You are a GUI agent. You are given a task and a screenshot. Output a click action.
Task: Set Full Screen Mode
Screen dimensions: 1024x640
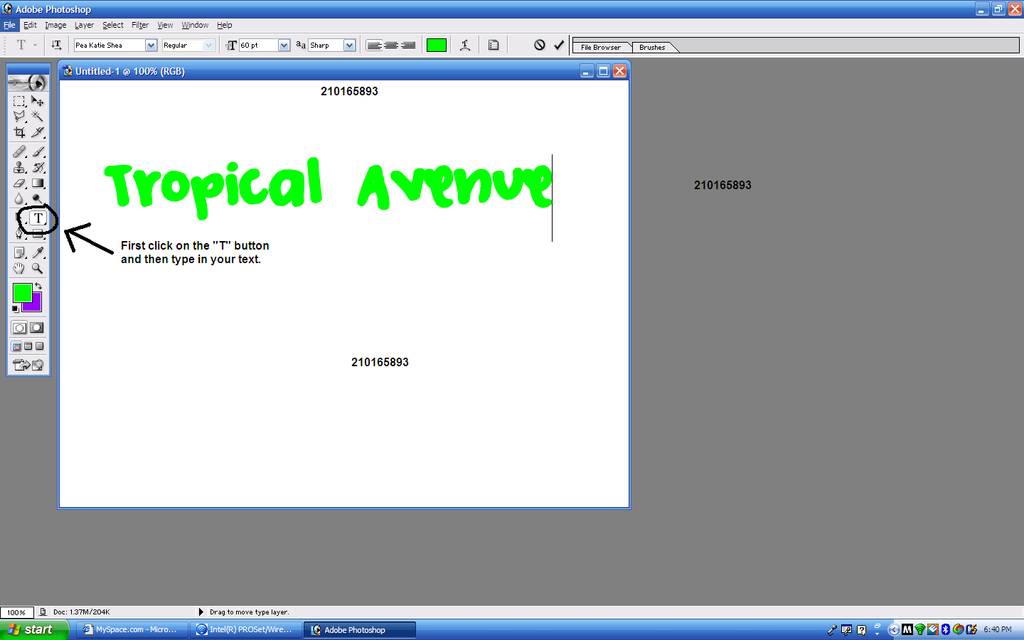pos(39,347)
